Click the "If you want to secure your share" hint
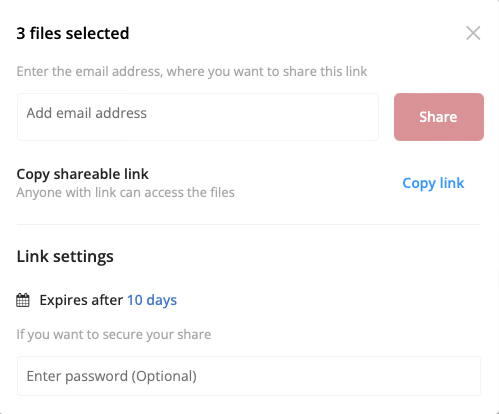499x414 pixels. tap(114, 334)
